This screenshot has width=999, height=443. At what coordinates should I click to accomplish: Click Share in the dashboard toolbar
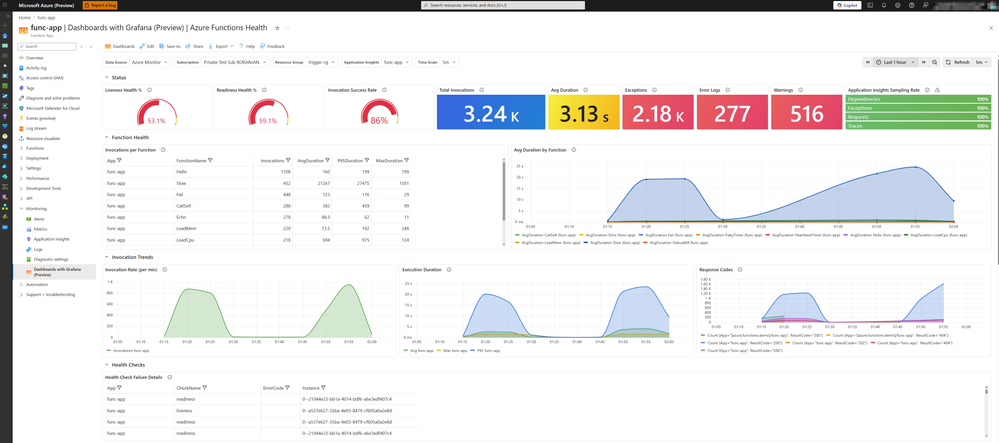pos(195,47)
